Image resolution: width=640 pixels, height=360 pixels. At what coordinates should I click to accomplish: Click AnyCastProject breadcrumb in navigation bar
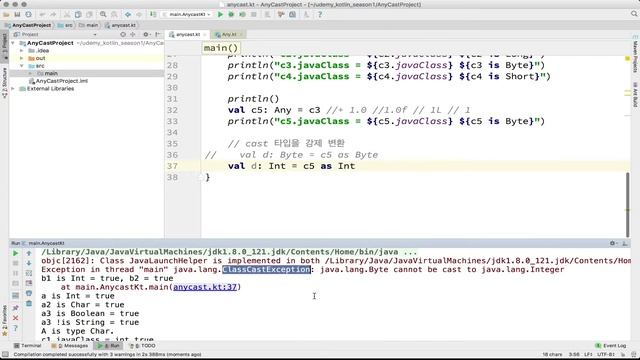[x=29, y=25]
